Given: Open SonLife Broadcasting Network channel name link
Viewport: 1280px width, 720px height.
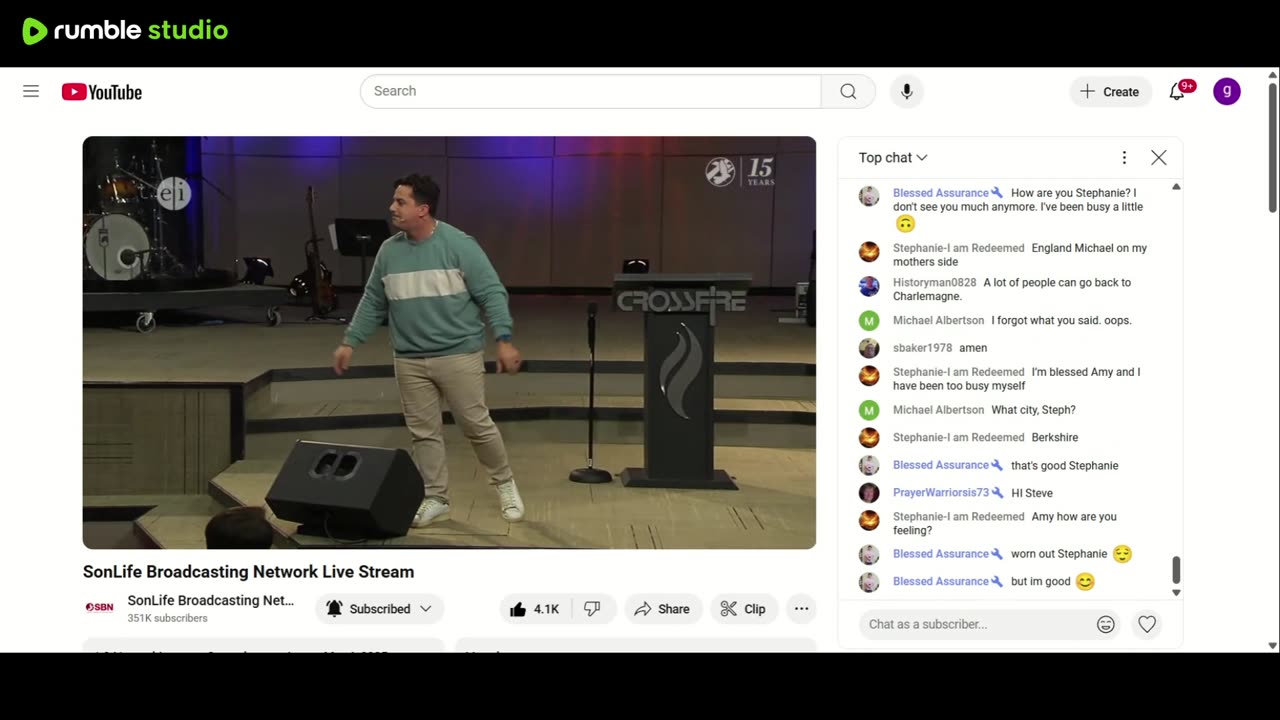Looking at the screenshot, I should tap(211, 600).
